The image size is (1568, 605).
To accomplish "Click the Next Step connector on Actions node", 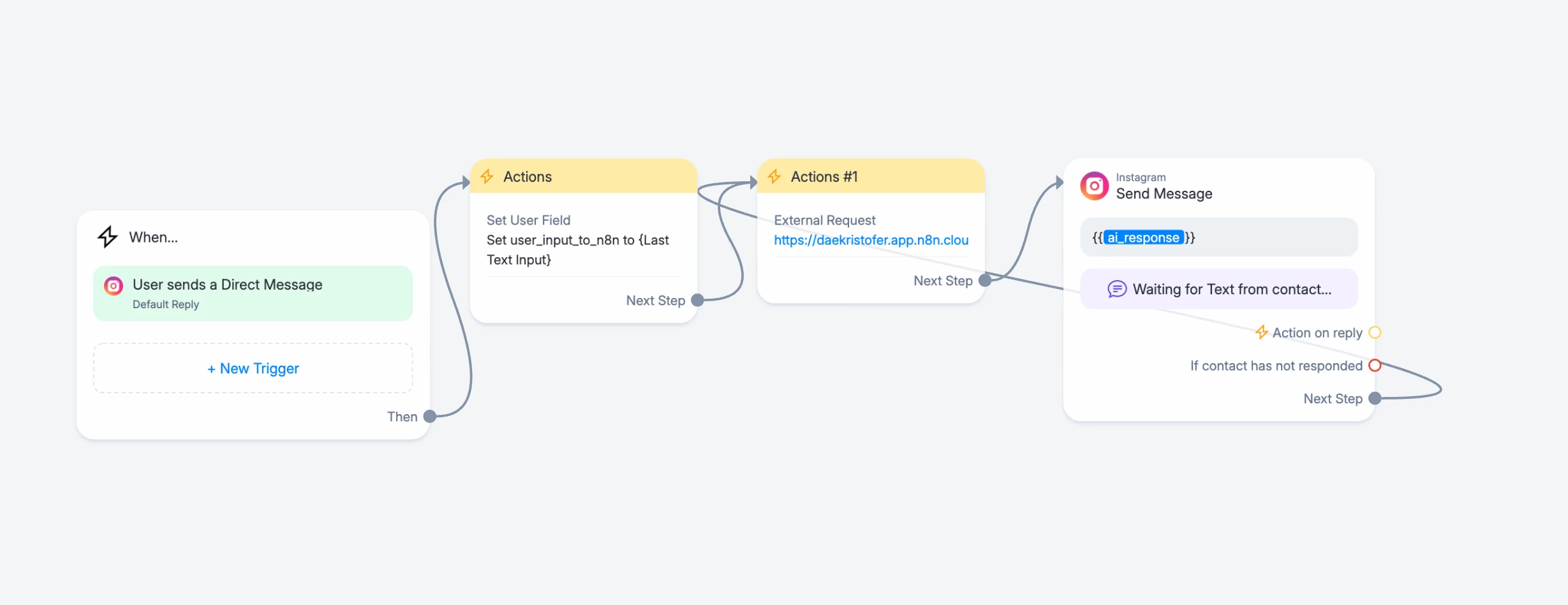I will pyautogui.click(x=698, y=301).
